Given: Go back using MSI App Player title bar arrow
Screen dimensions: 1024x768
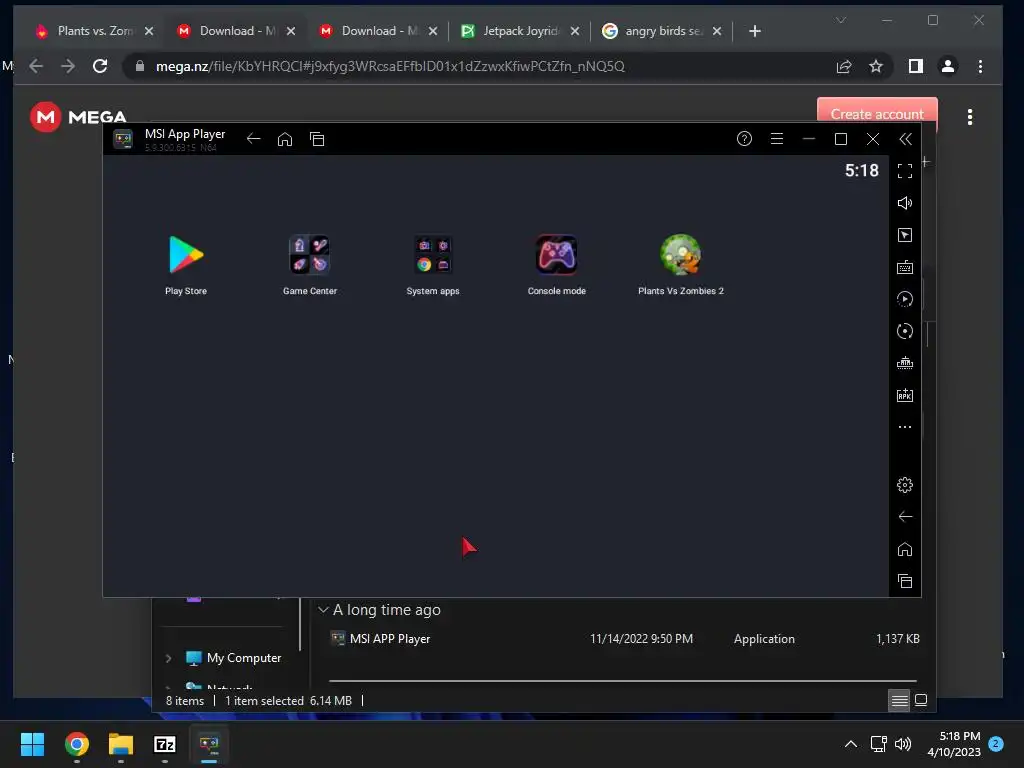Looking at the screenshot, I should point(253,138).
